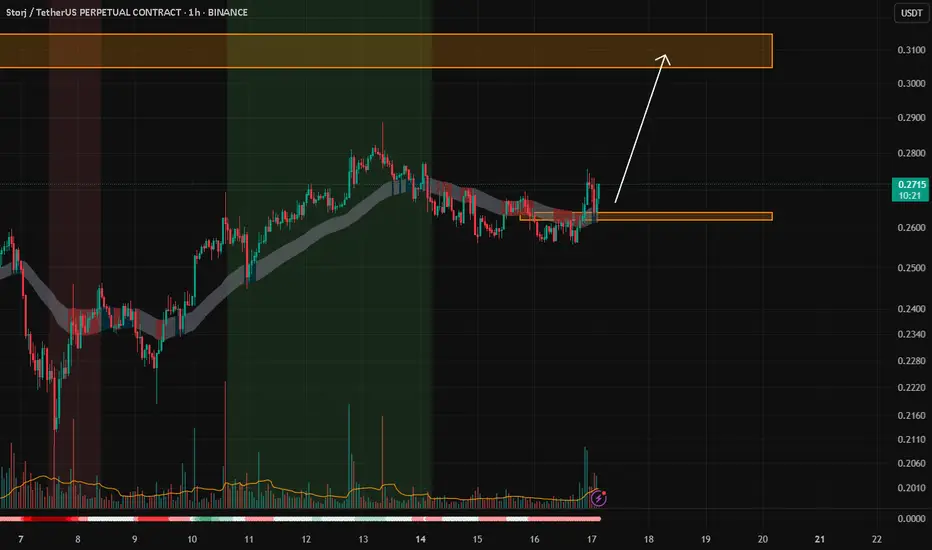Click date 22 on time axis
Viewport: 932px width, 550px height.
[x=877, y=539]
